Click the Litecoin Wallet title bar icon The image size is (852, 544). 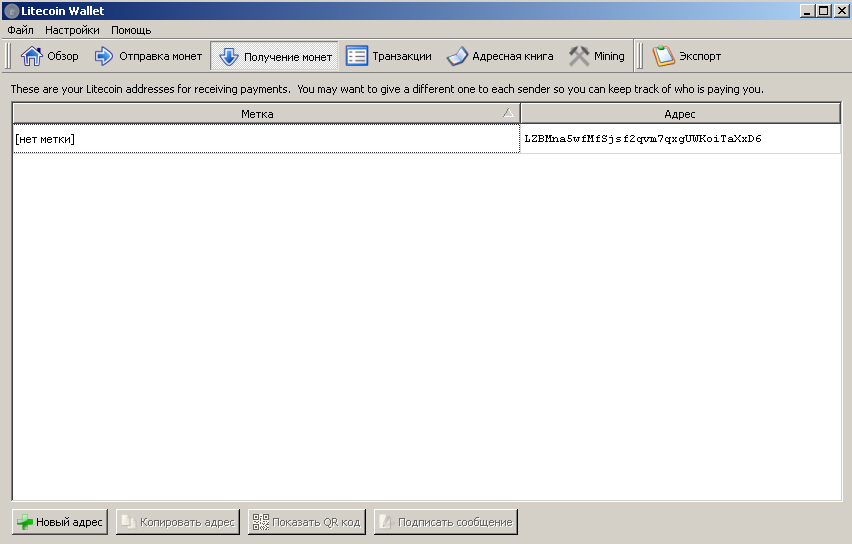11,11
